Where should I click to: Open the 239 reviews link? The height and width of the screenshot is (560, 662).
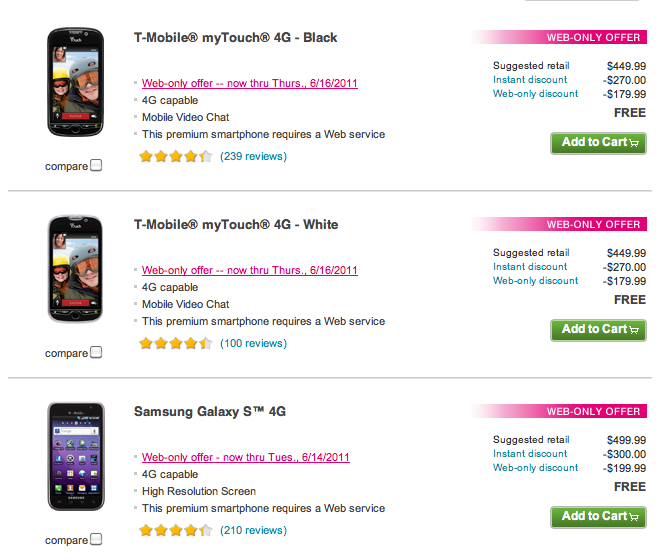pyautogui.click(x=253, y=156)
